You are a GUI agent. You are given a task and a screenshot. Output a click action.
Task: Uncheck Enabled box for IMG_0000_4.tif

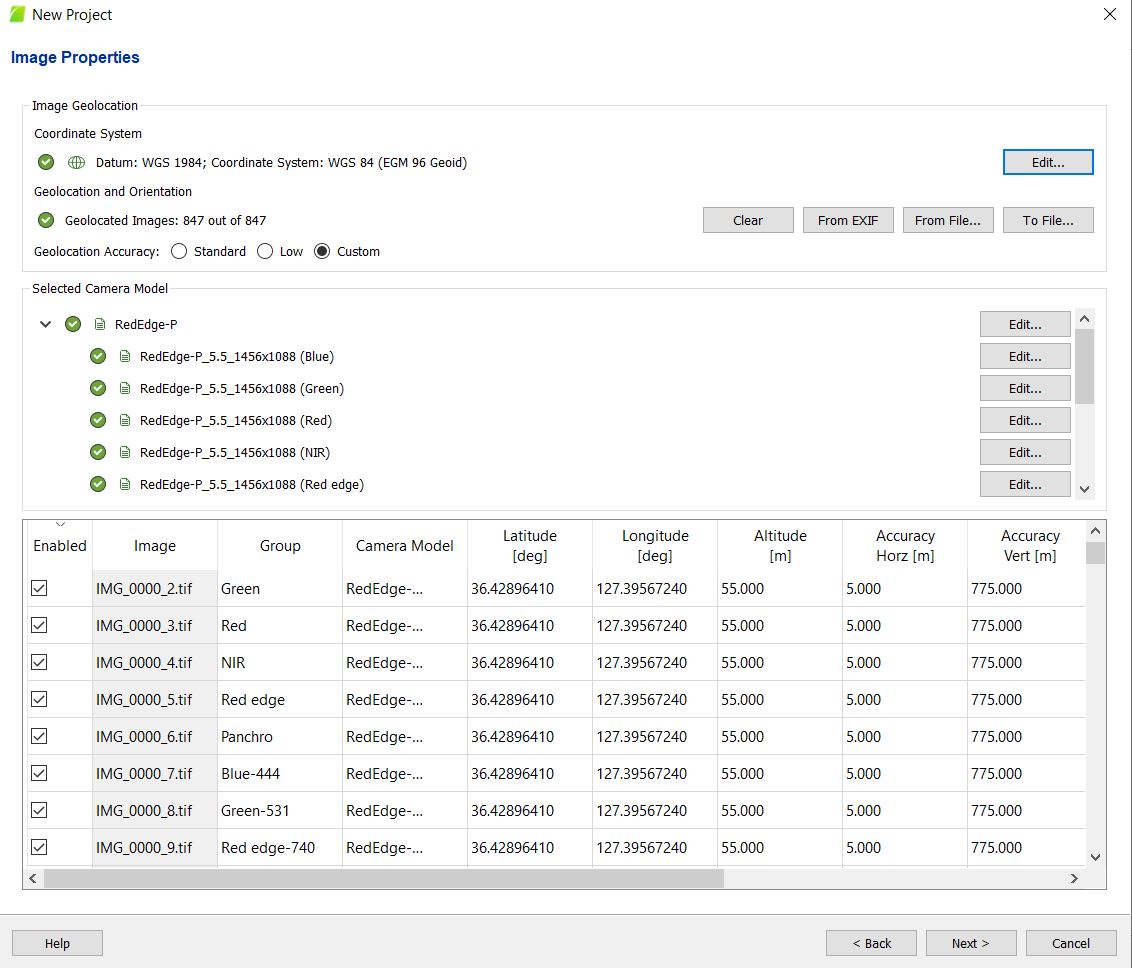click(39, 662)
